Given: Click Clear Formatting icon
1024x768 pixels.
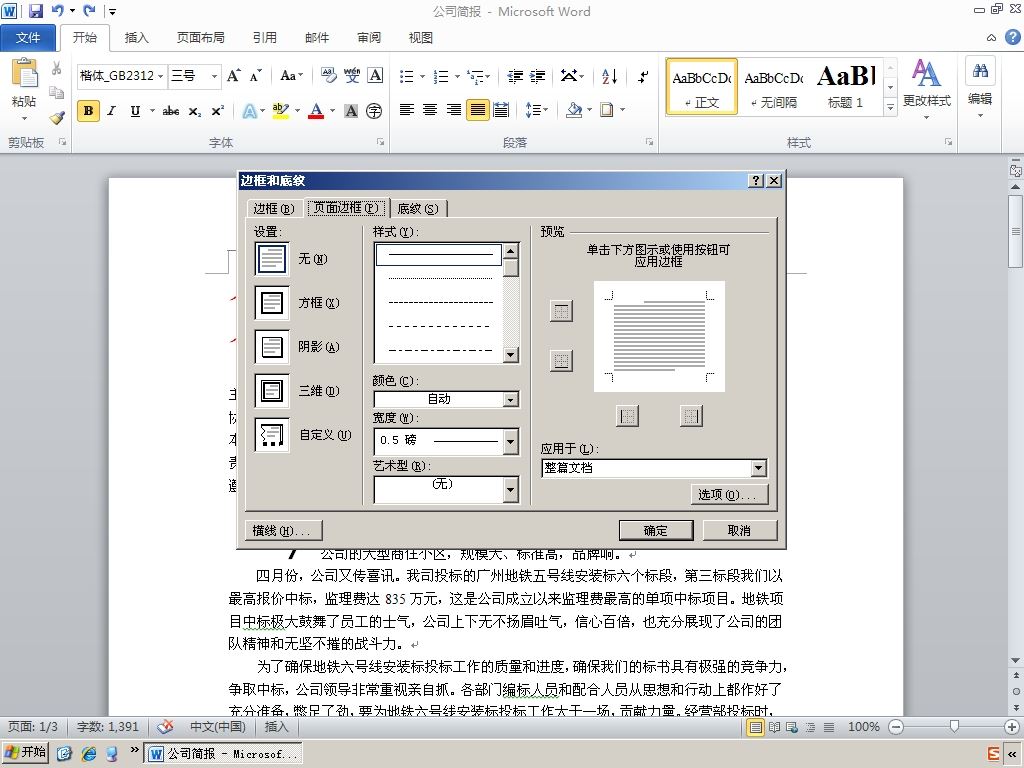Looking at the screenshot, I should click(328, 76).
